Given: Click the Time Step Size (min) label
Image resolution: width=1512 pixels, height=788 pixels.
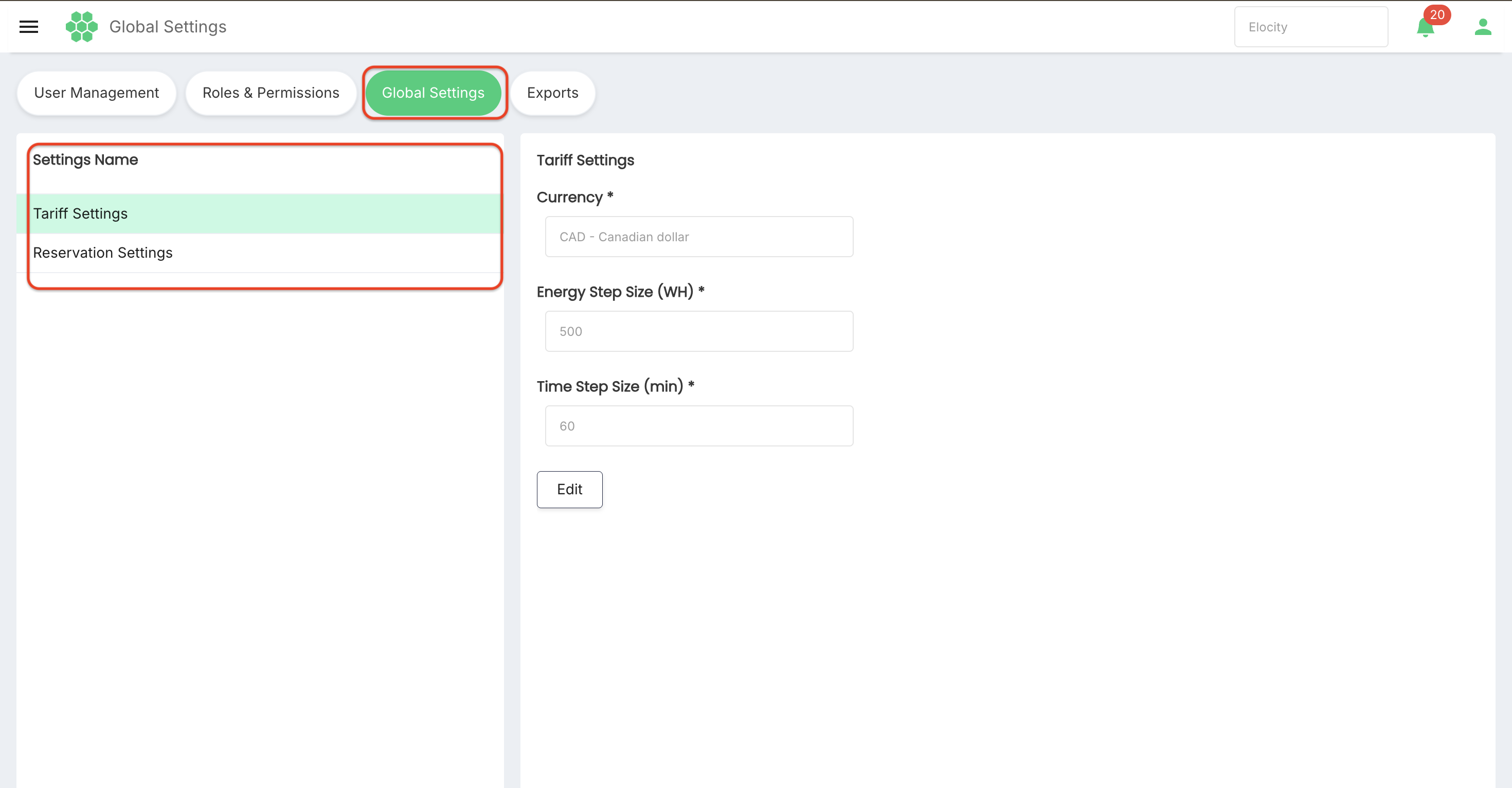Looking at the screenshot, I should tap(615, 386).
